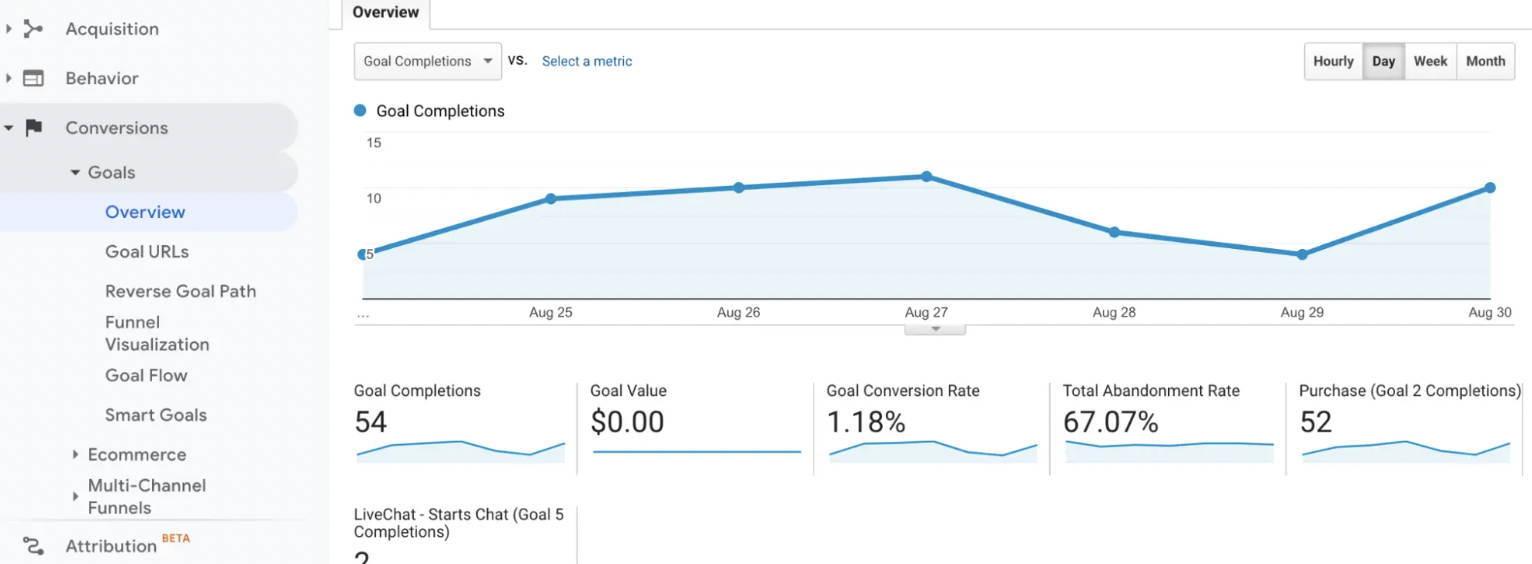Open Goal URLs report

pyautogui.click(x=147, y=252)
